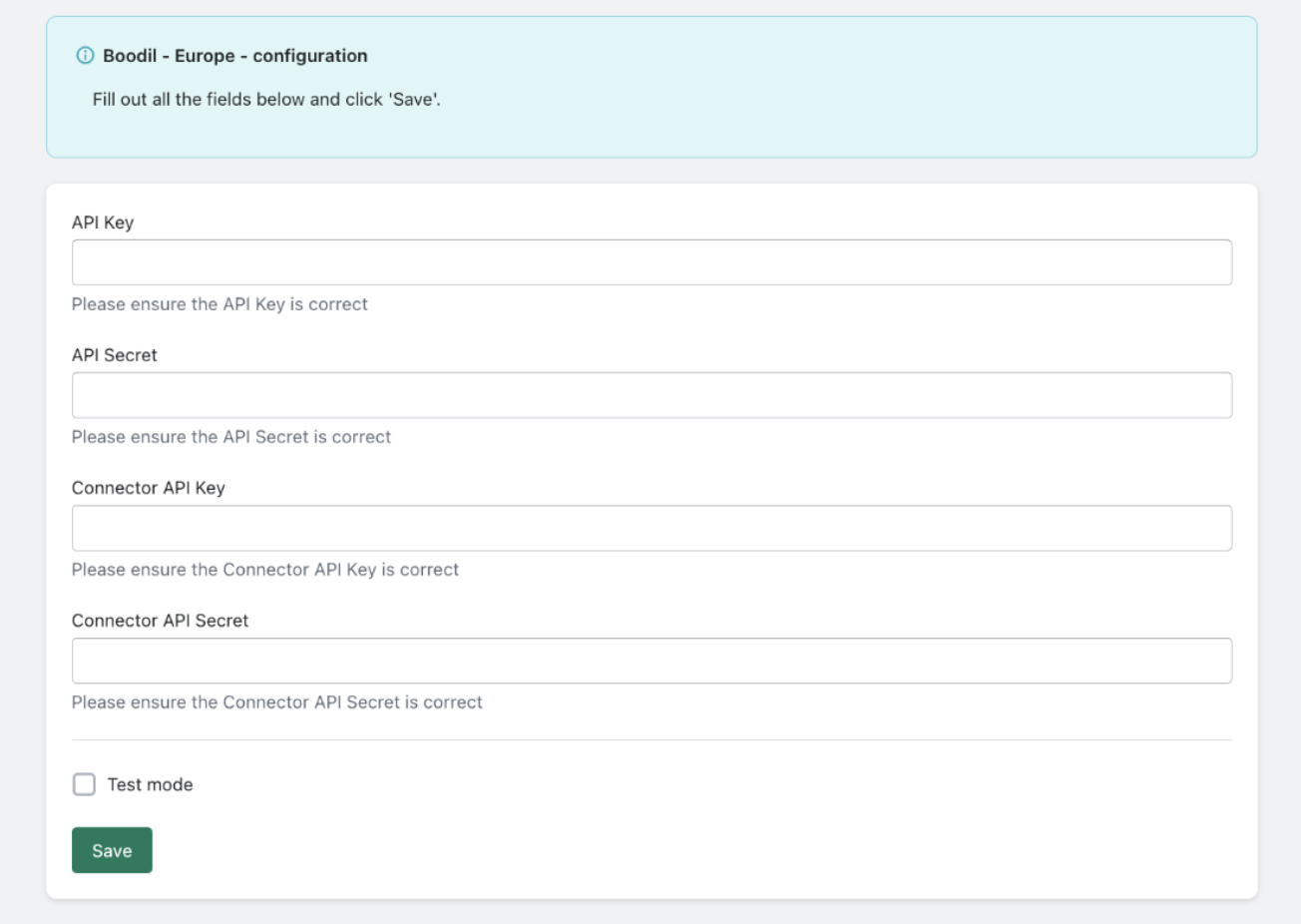The height and width of the screenshot is (924, 1301).
Task: Click the 'API Secret' field label
Action: click(115, 355)
